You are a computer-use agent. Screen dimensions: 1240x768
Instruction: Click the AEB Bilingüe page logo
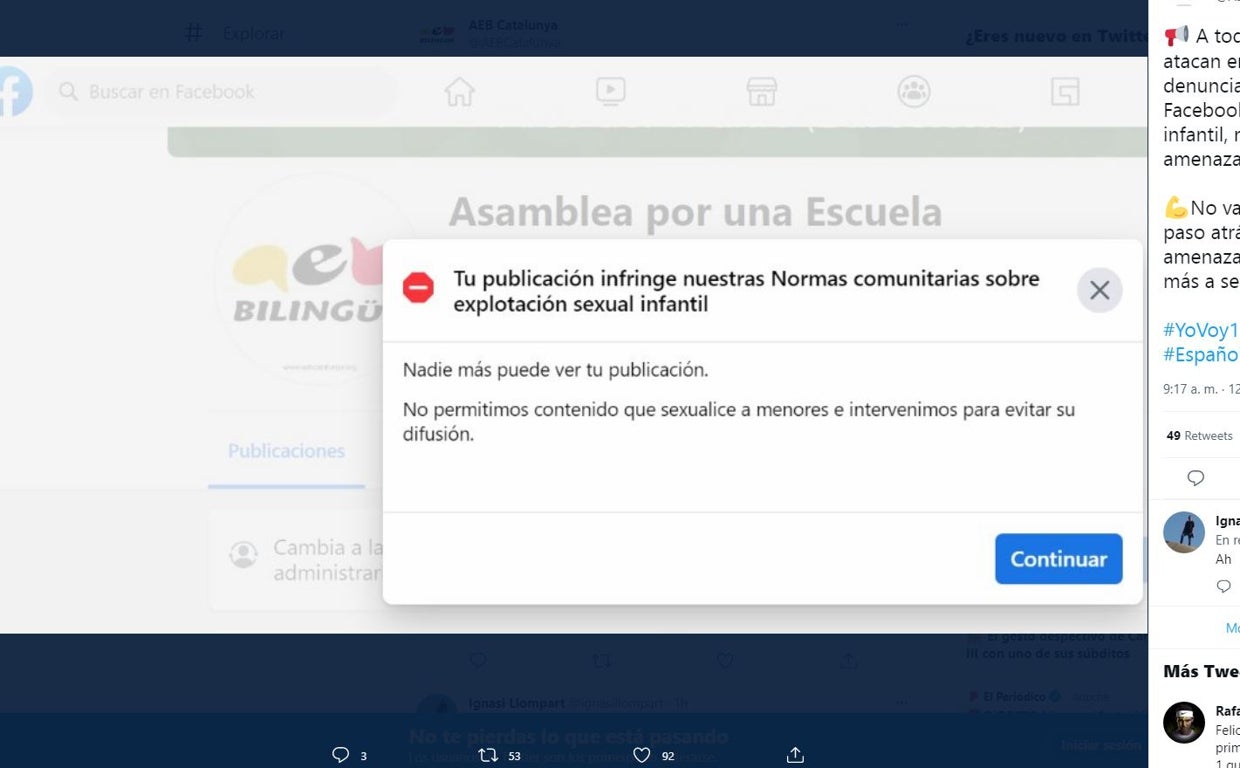[310, 280]
